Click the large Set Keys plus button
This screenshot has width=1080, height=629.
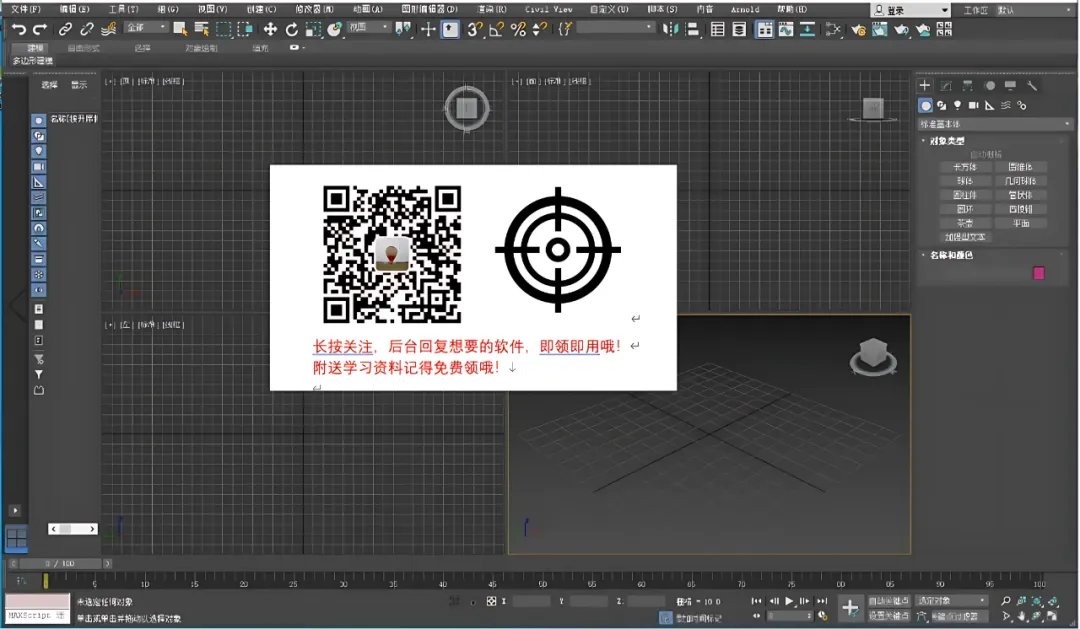[x=850, y=608]
